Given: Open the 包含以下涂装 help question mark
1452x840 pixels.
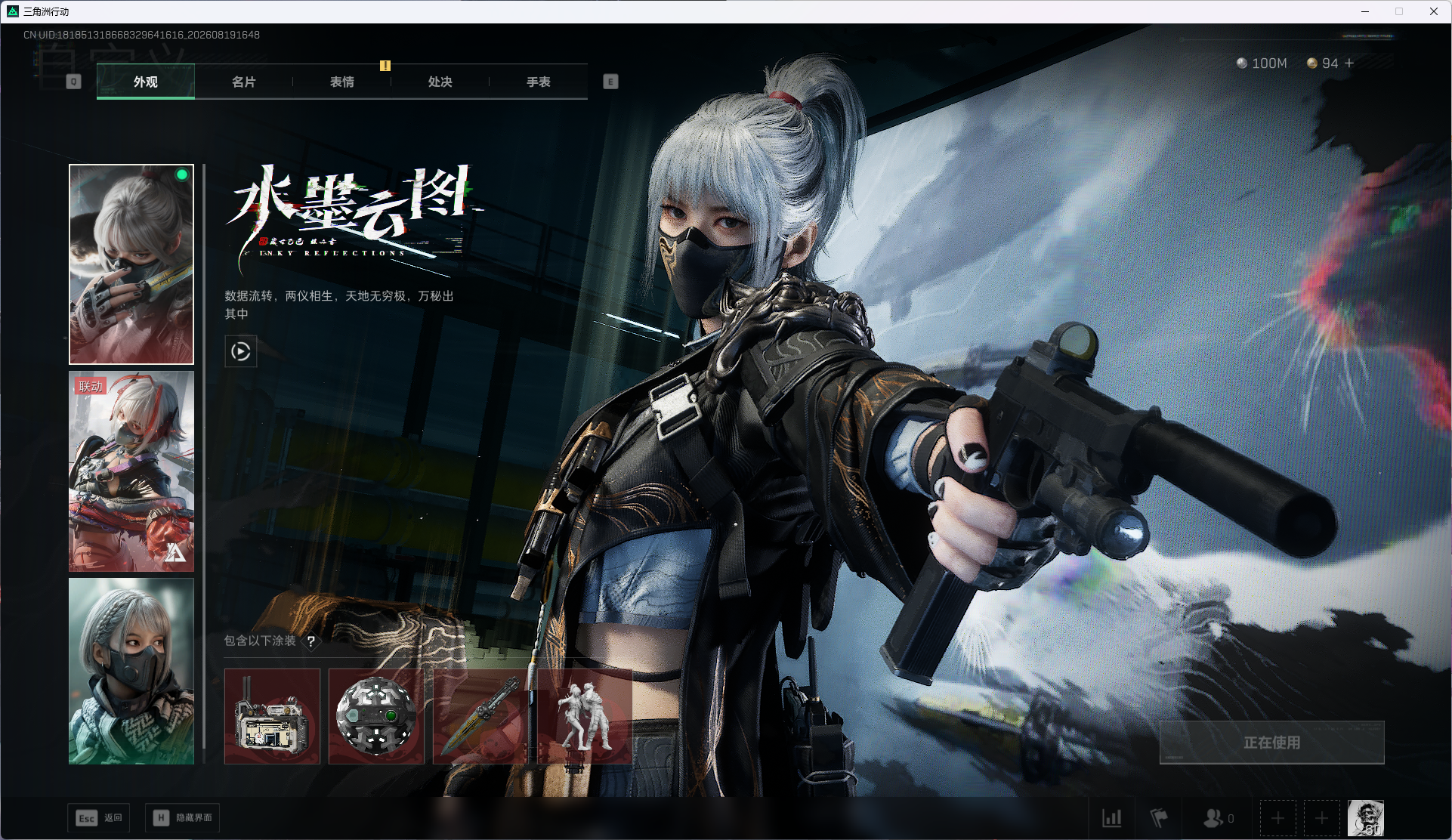Looking at the screenshot, I should [310, 641].
